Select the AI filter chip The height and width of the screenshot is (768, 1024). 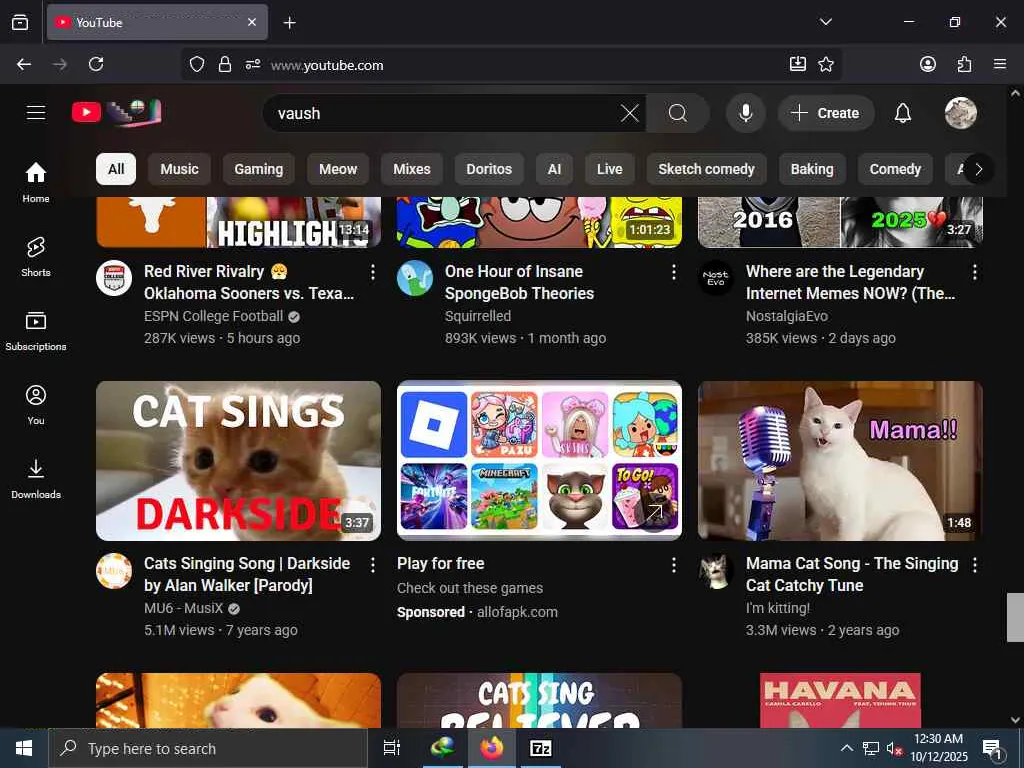point(554,169)
